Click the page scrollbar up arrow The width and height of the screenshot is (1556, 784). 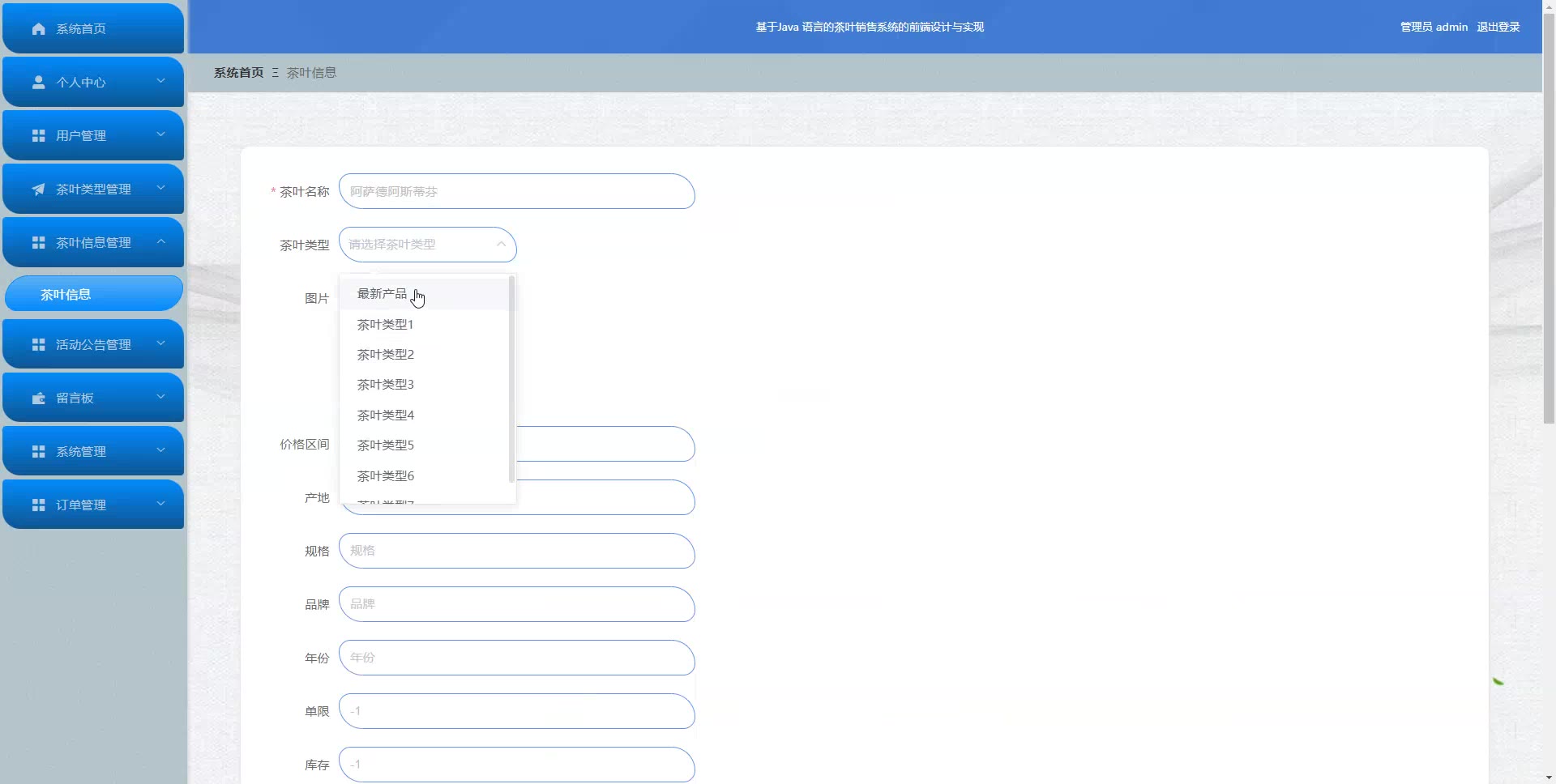pyautogui.click(x=1549, y=6)
